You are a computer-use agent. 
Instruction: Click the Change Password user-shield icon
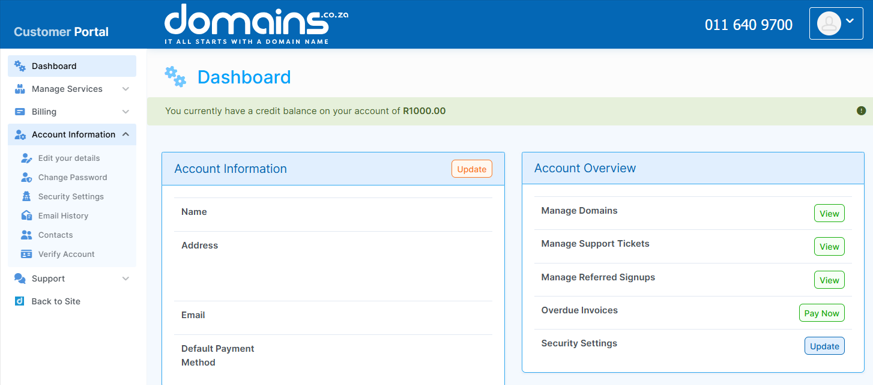(26, 177)
